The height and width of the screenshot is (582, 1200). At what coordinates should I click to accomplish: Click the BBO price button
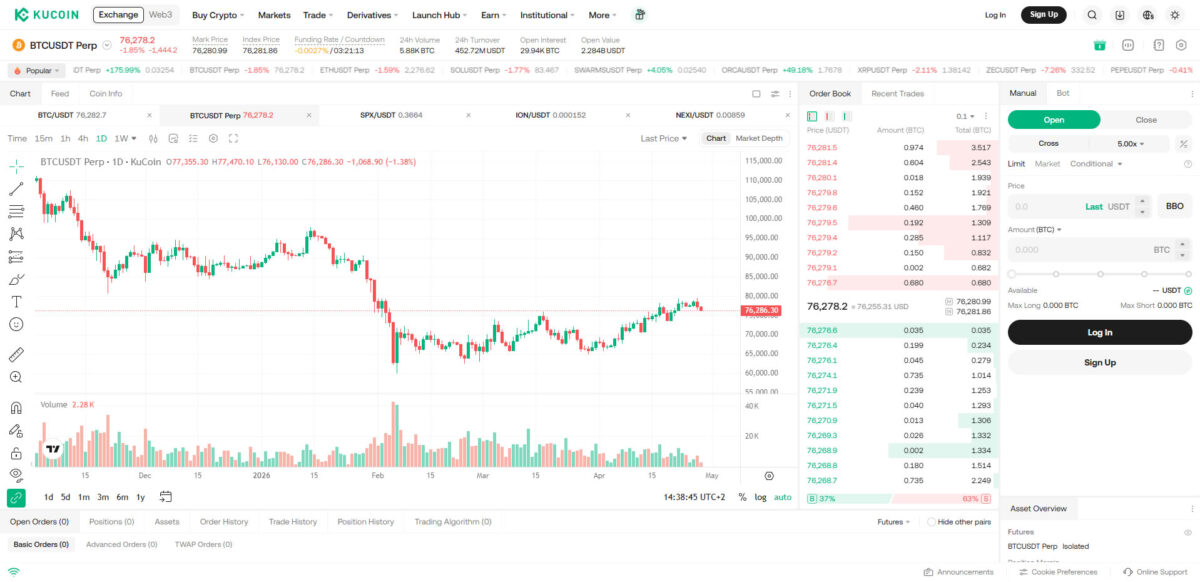coord(1174,207)
